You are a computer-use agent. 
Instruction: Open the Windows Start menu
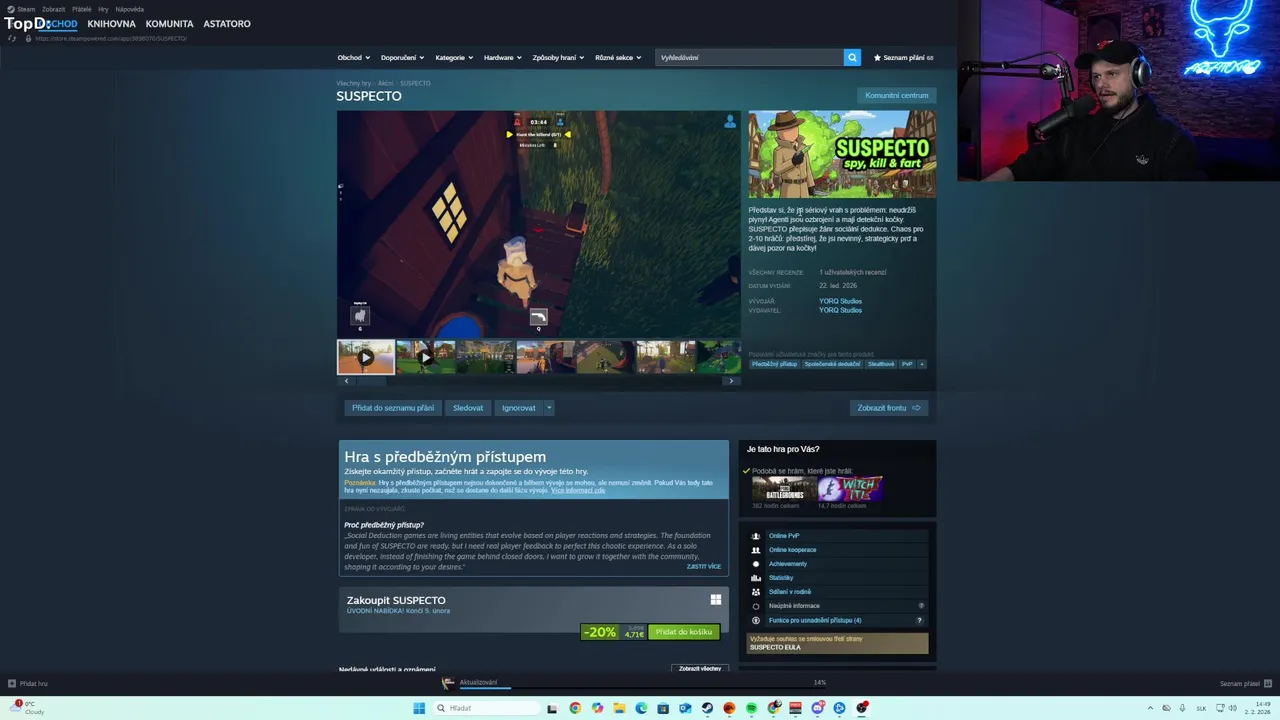point(419,708)
